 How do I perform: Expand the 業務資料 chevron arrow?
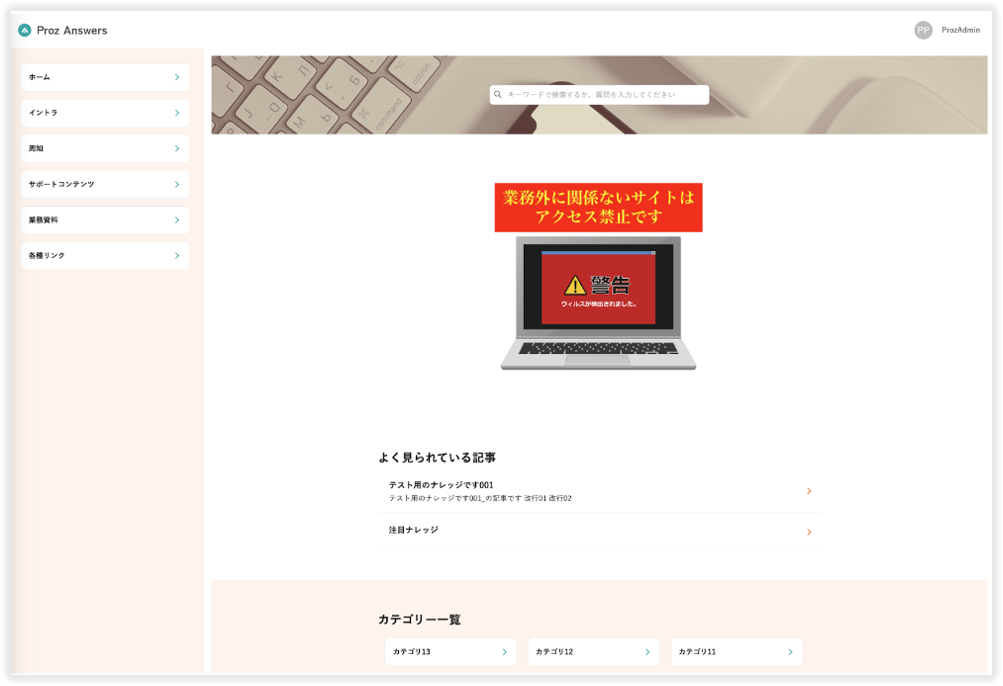[x=177, y=220]
